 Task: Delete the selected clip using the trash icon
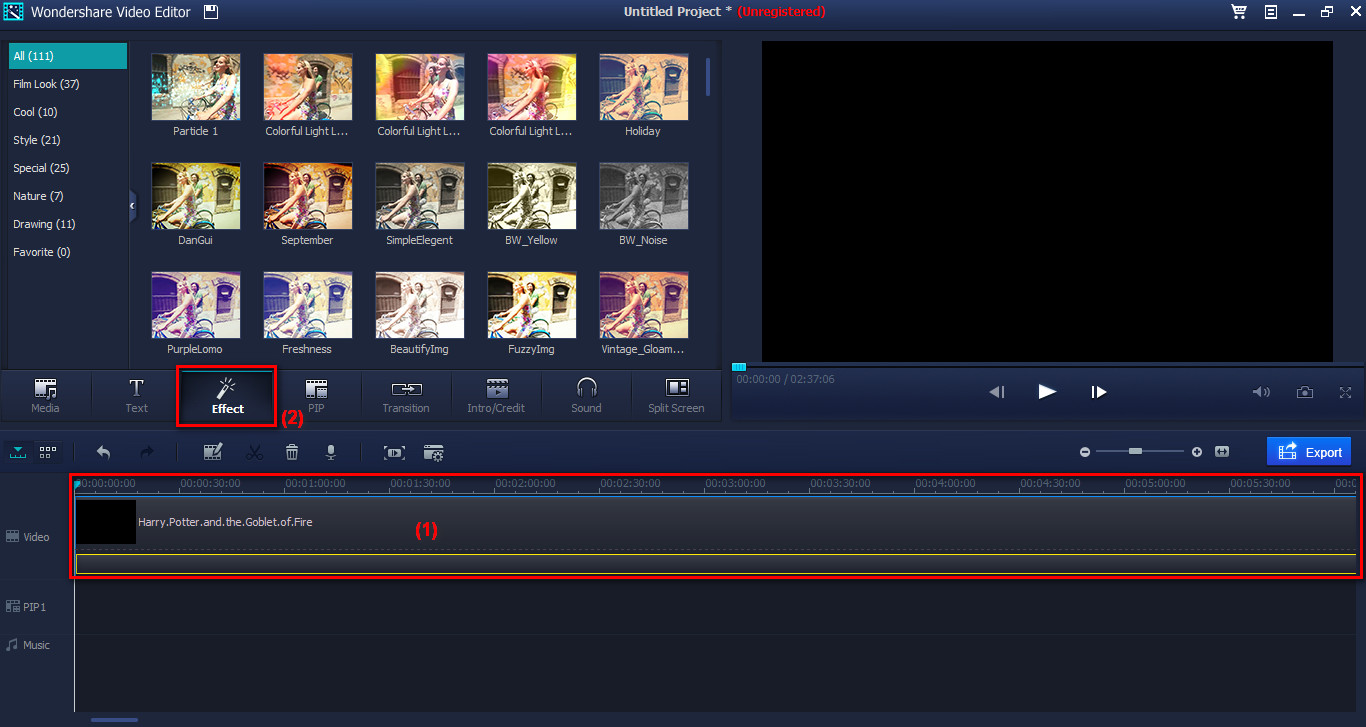click(x=291, y=452)
